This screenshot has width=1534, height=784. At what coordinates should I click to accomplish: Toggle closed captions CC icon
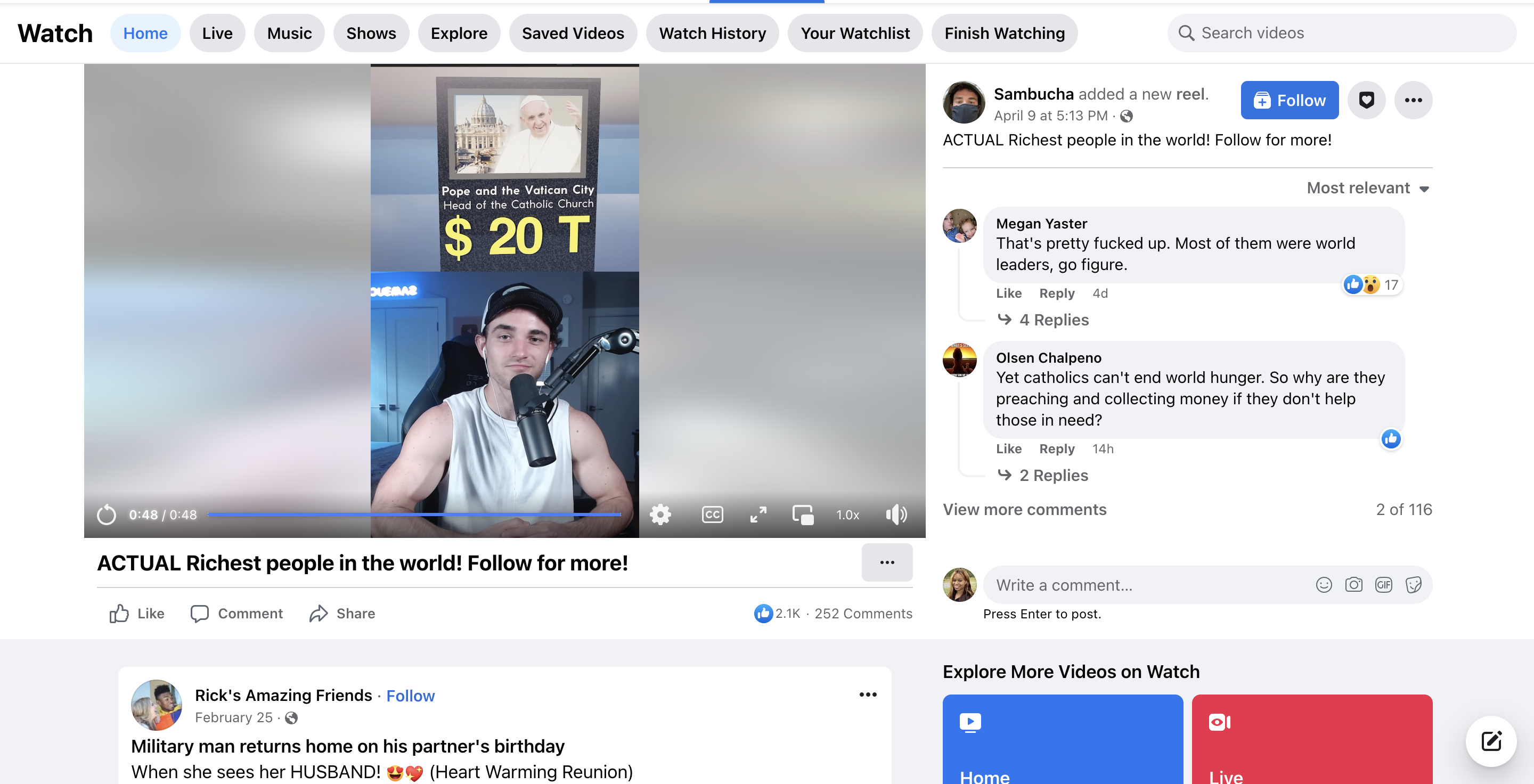coord(712,514)
